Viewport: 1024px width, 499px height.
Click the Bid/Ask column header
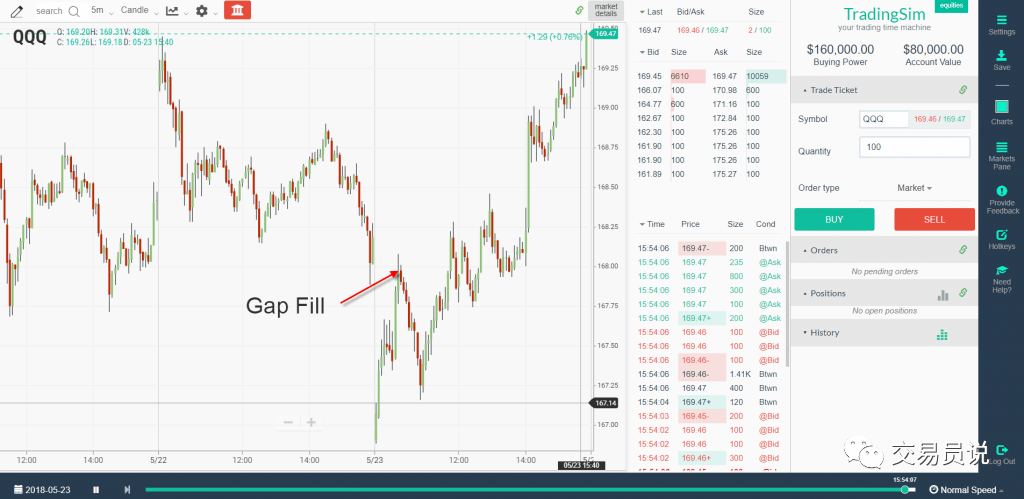[691, 12]
